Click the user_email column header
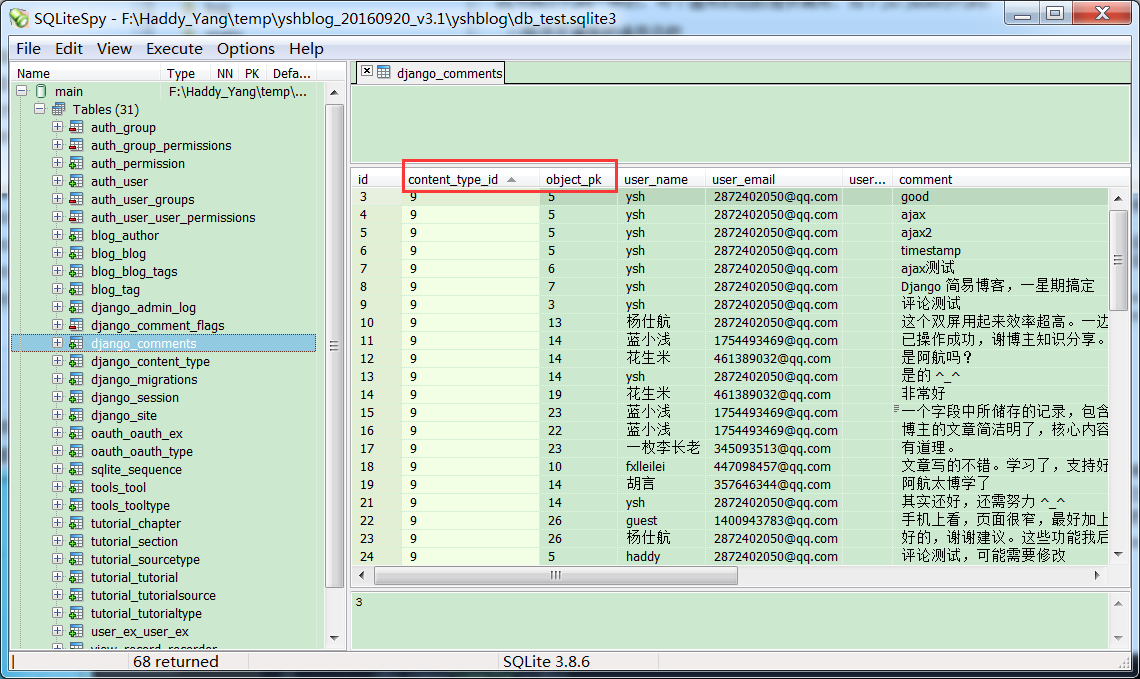 [x=743, y=180]
